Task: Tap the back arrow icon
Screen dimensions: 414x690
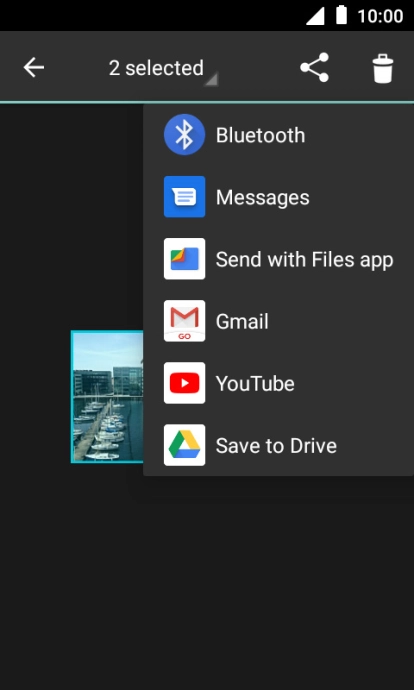Action: (x=34, y=68)
